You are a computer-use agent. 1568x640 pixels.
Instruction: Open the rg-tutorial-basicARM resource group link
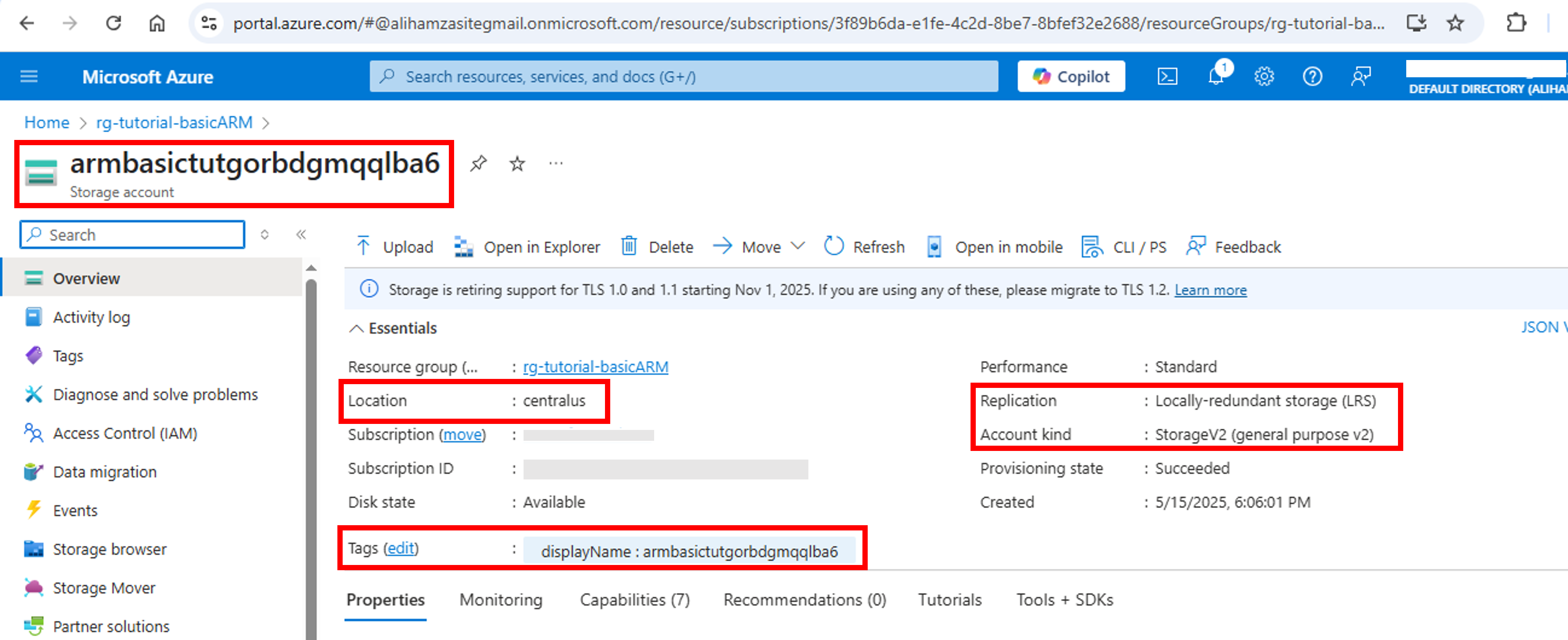(x=595, y=367)
